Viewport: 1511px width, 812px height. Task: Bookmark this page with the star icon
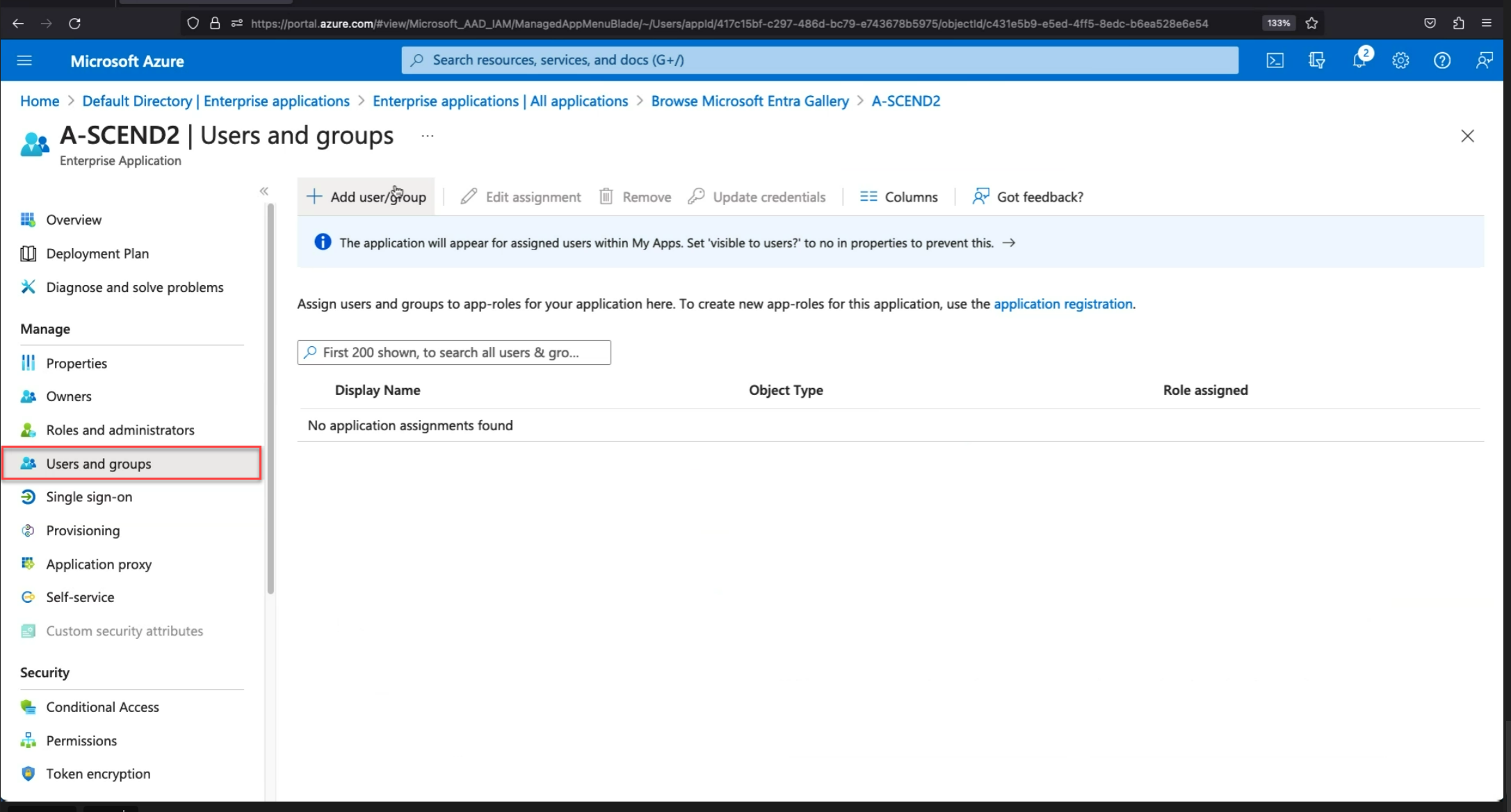[x=1312, y=23]
